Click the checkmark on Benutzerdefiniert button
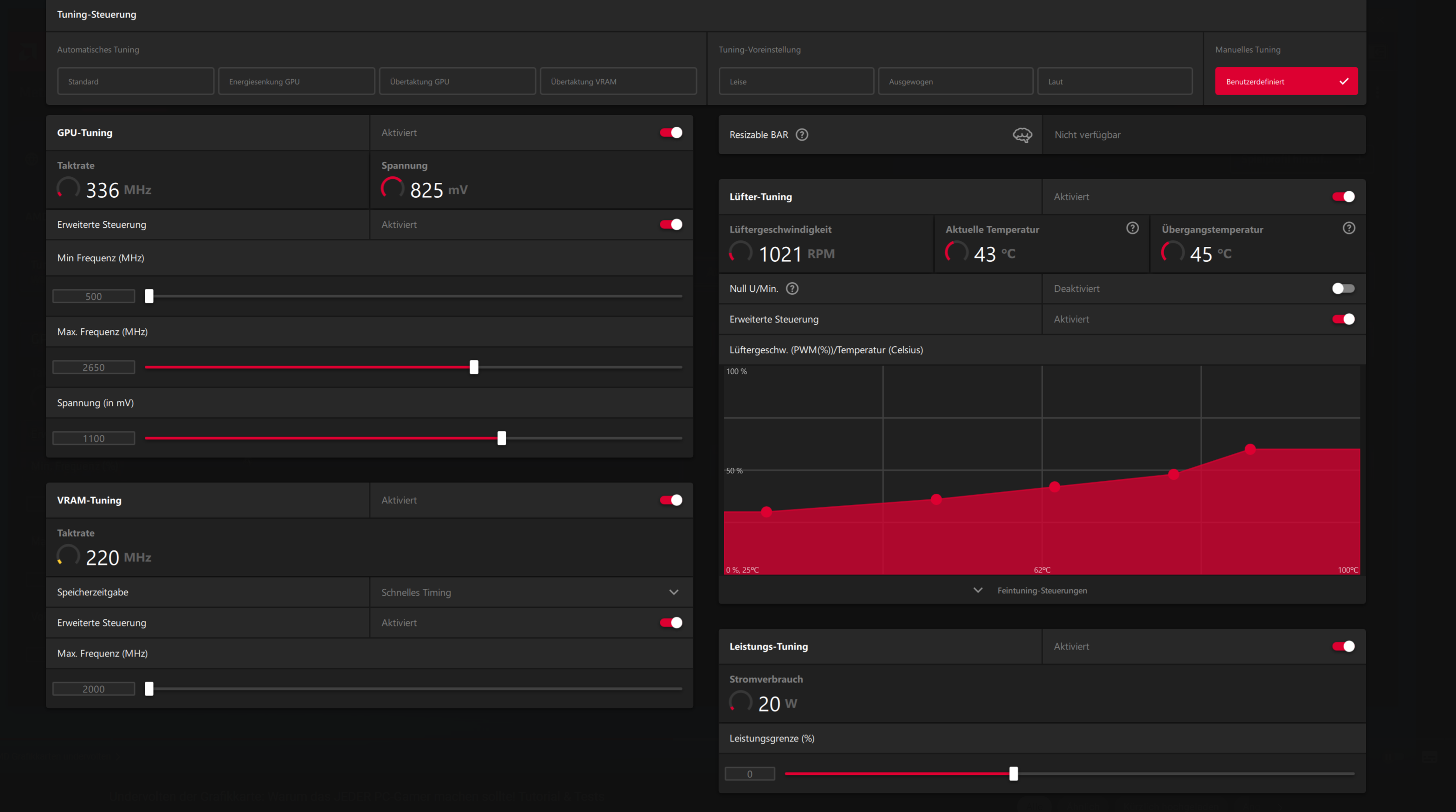 pyautogui.click(x=1344, y=81)
